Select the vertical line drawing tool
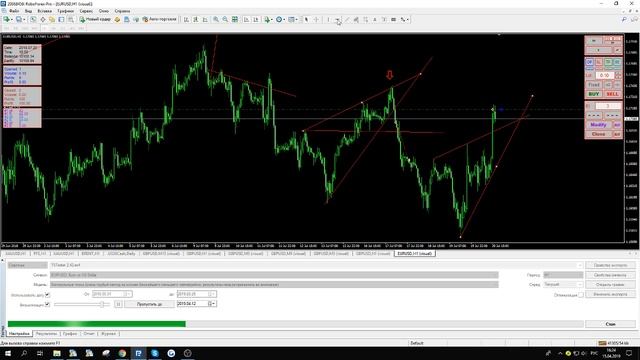Screen dimensions: 640x360 pyautogui.click(x=328, y=19)
